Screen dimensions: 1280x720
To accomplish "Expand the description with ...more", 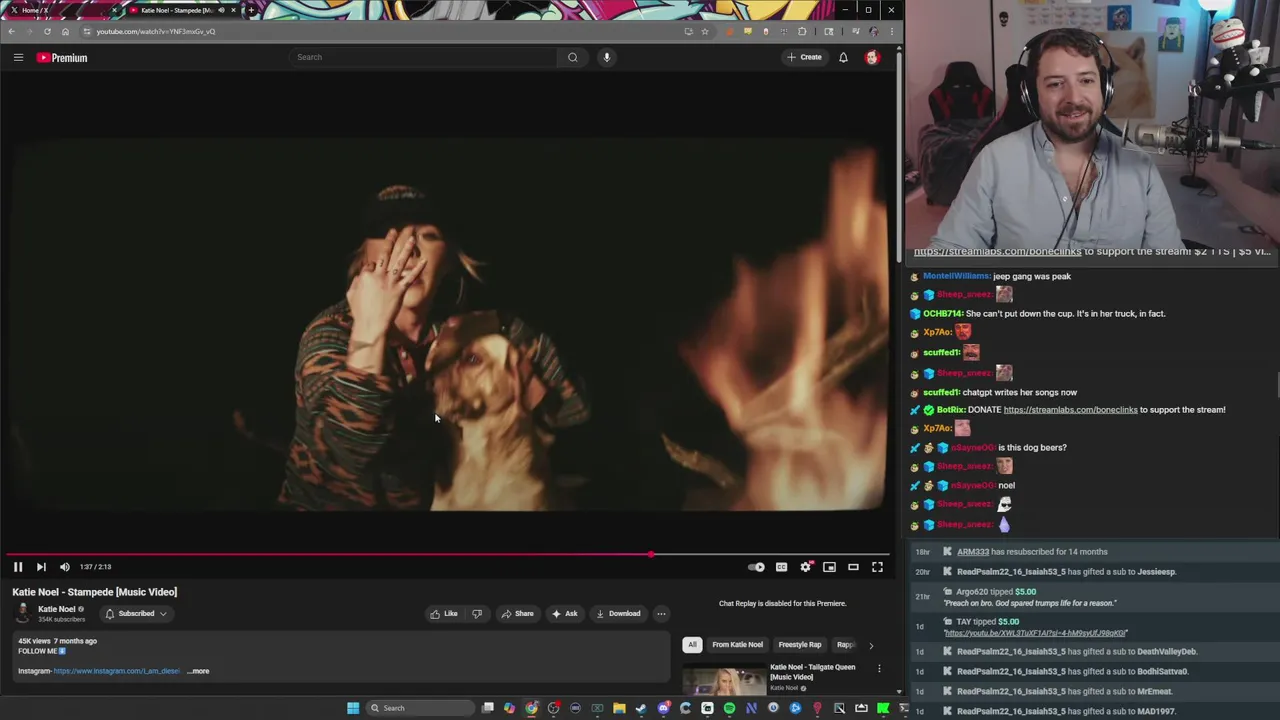I will click(x=199, y=671).
